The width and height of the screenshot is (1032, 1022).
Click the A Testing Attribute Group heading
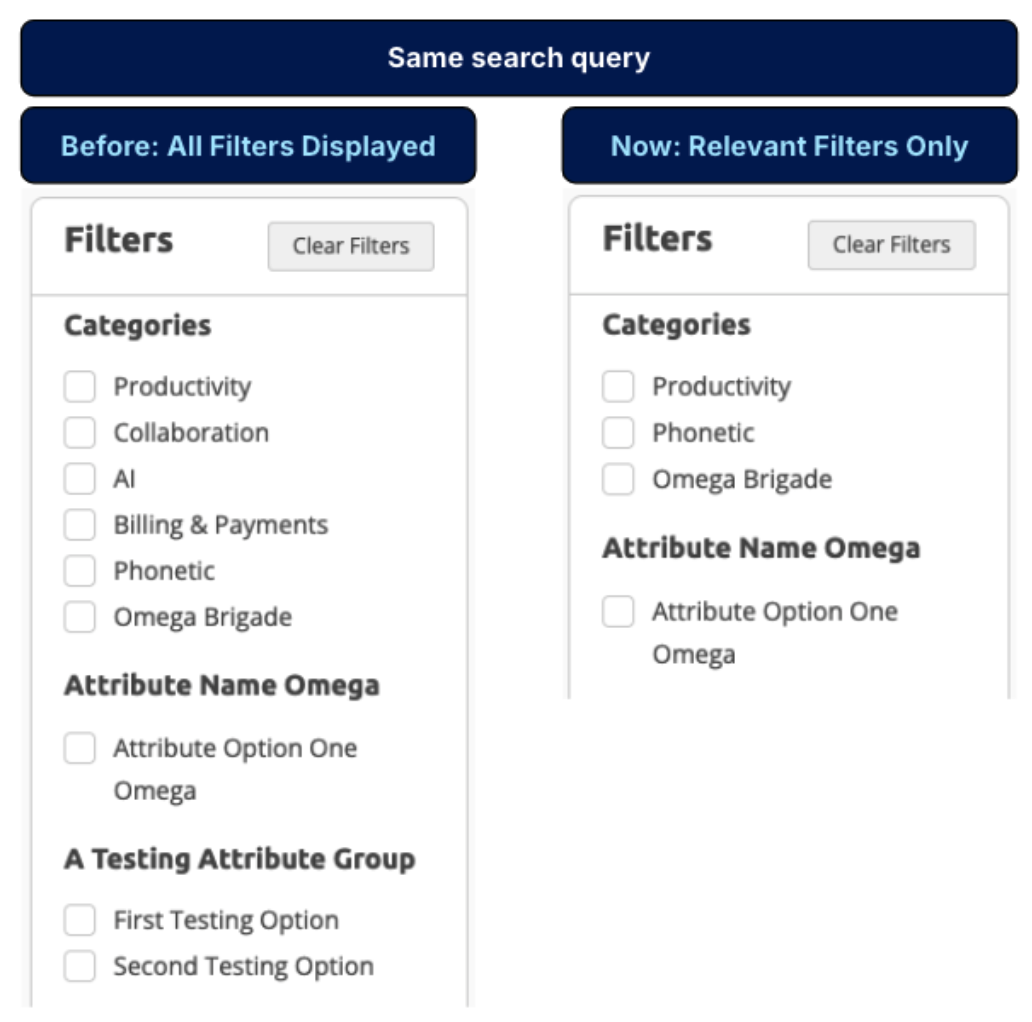click(x=239, y=859)
